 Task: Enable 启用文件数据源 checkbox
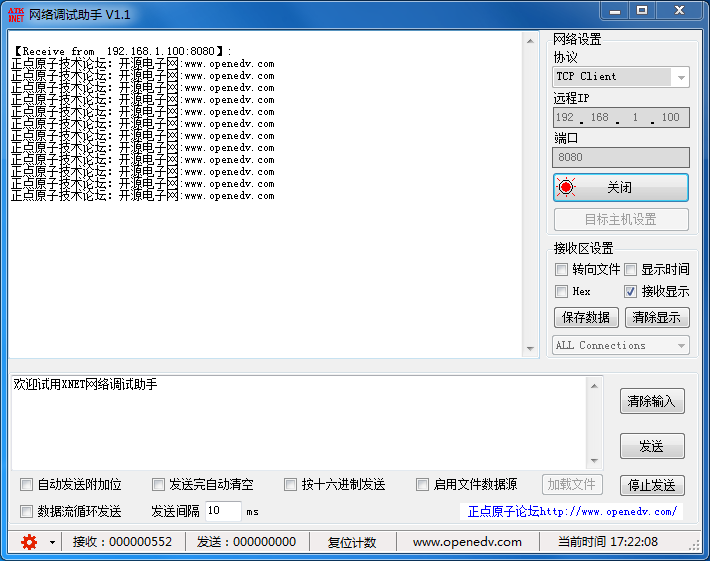(x=422, y=484)
